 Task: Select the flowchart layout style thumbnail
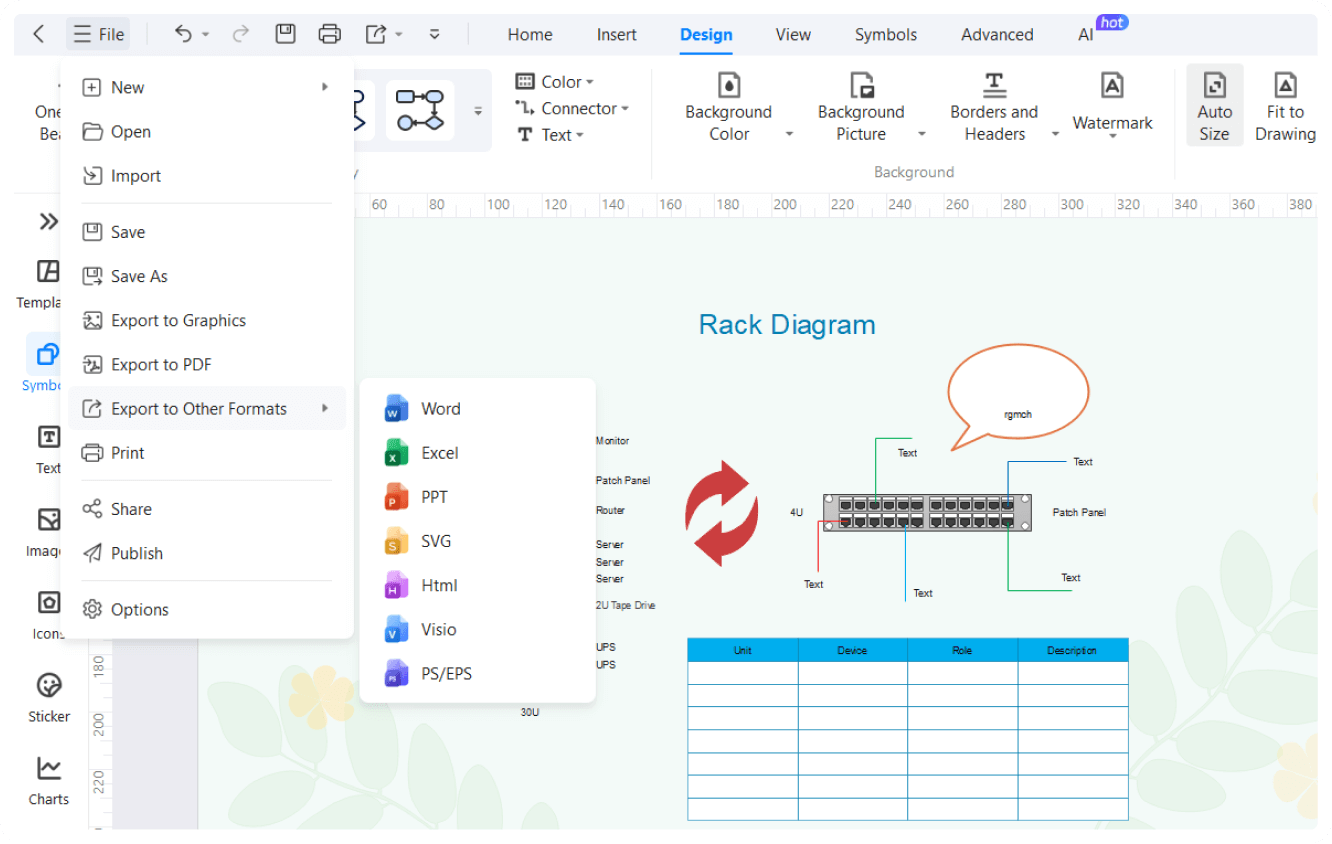[x=420, y=110]
